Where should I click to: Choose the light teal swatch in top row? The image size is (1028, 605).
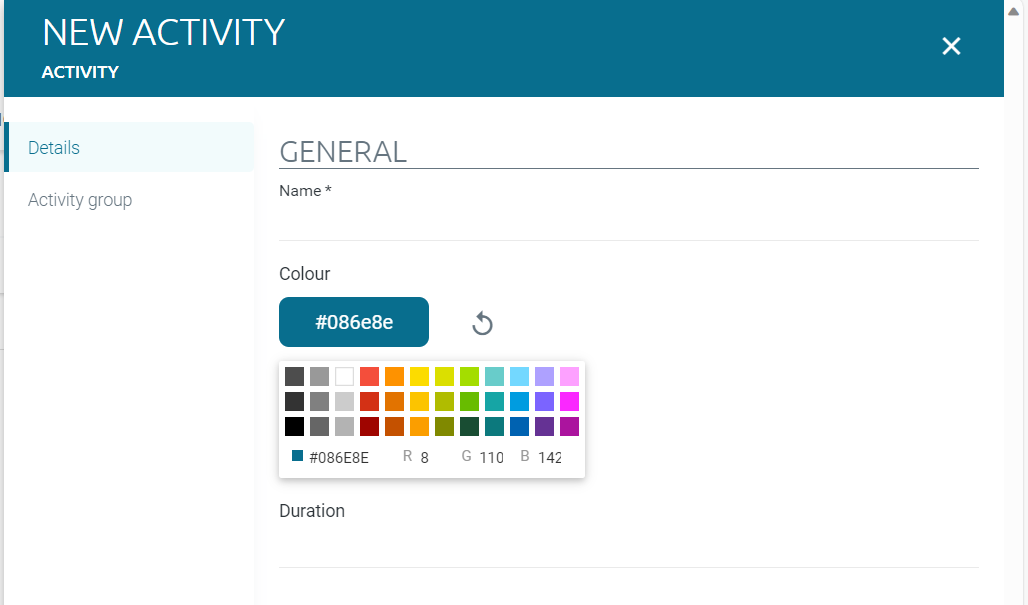click(494, 376)
